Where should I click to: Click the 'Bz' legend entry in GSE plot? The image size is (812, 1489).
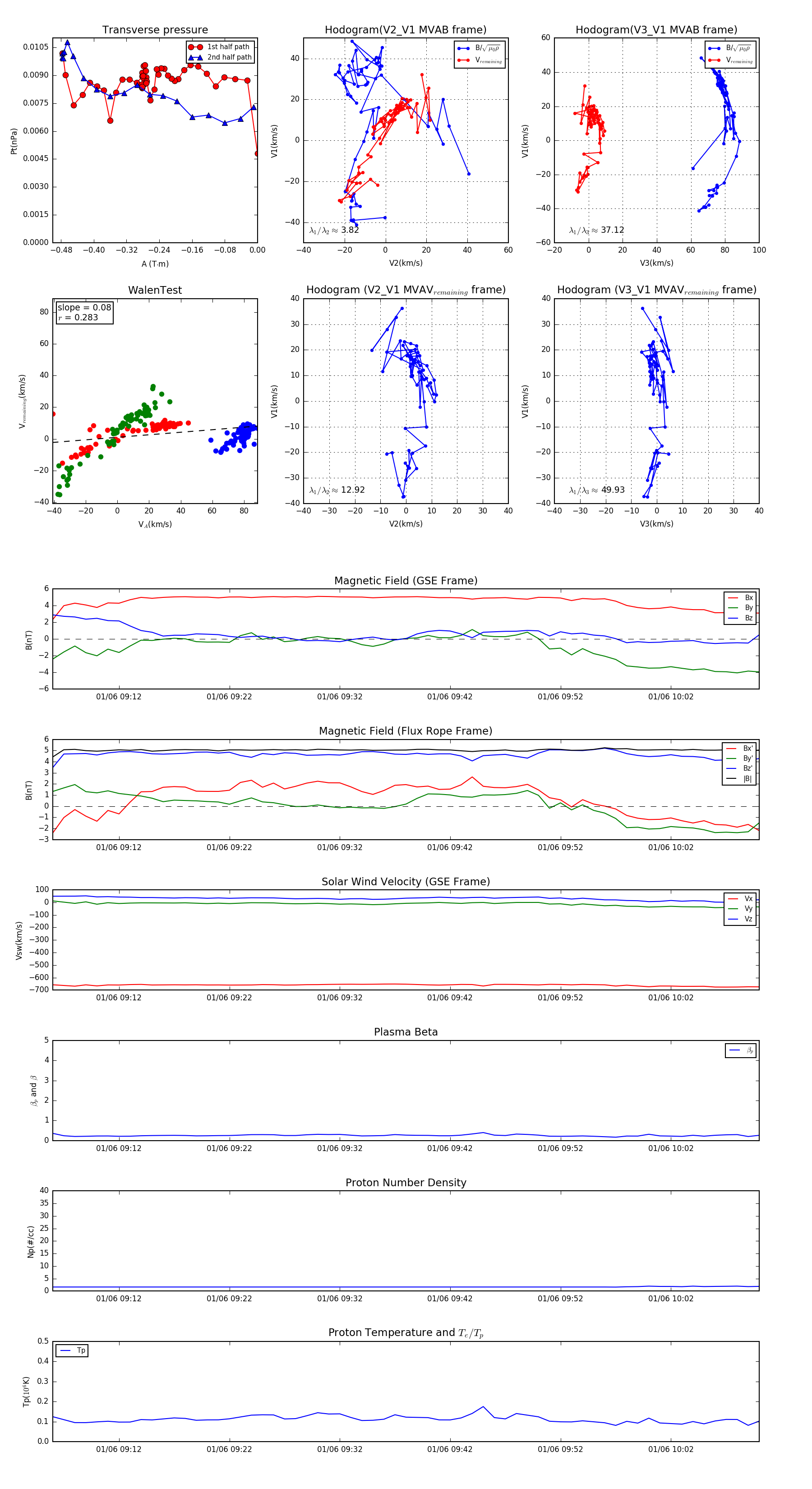[740, 618]
